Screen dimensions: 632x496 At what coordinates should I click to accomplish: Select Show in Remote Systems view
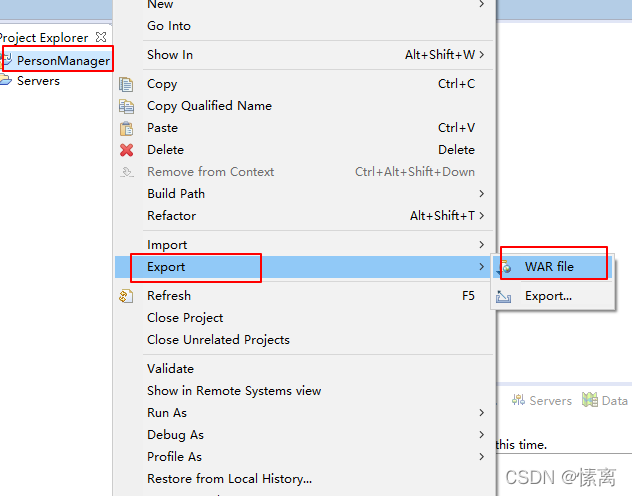(x=304, y=391)
